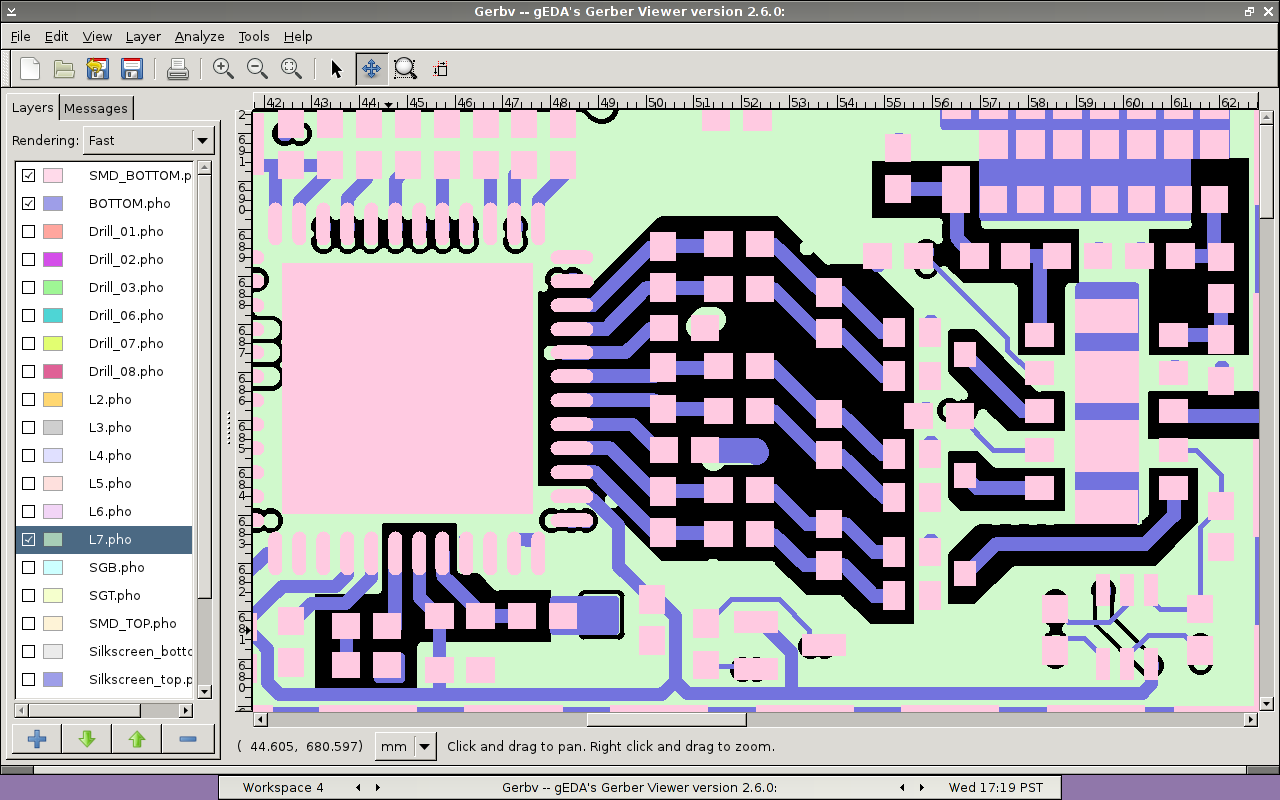This screenshot has width=1280, height=800.
Task: Open the Tools menu
Action: (253, 36)
